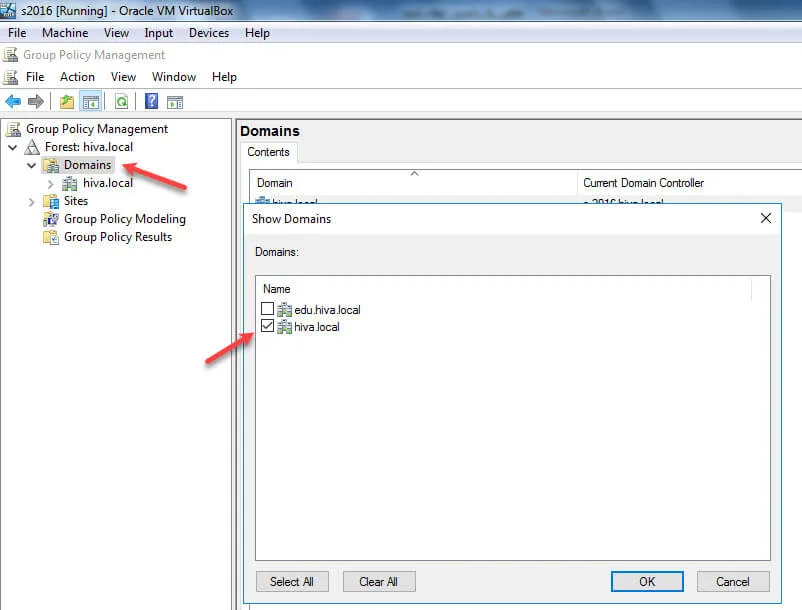Open the VirtualBox Machine menu

tap(65, 33)
